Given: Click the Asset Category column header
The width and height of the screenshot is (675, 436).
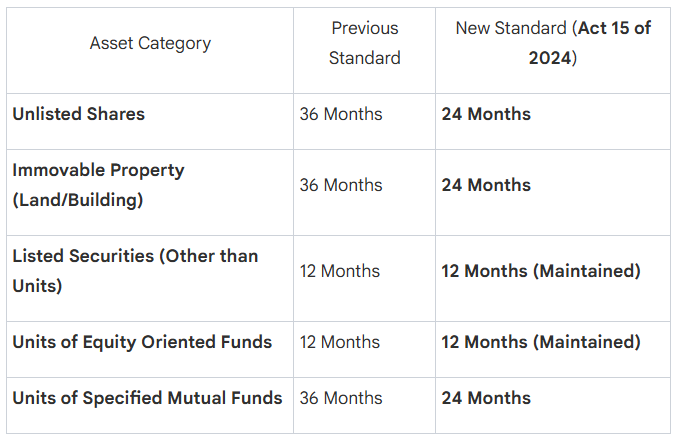Looking at the screenshot, I should tap(150, 43).
